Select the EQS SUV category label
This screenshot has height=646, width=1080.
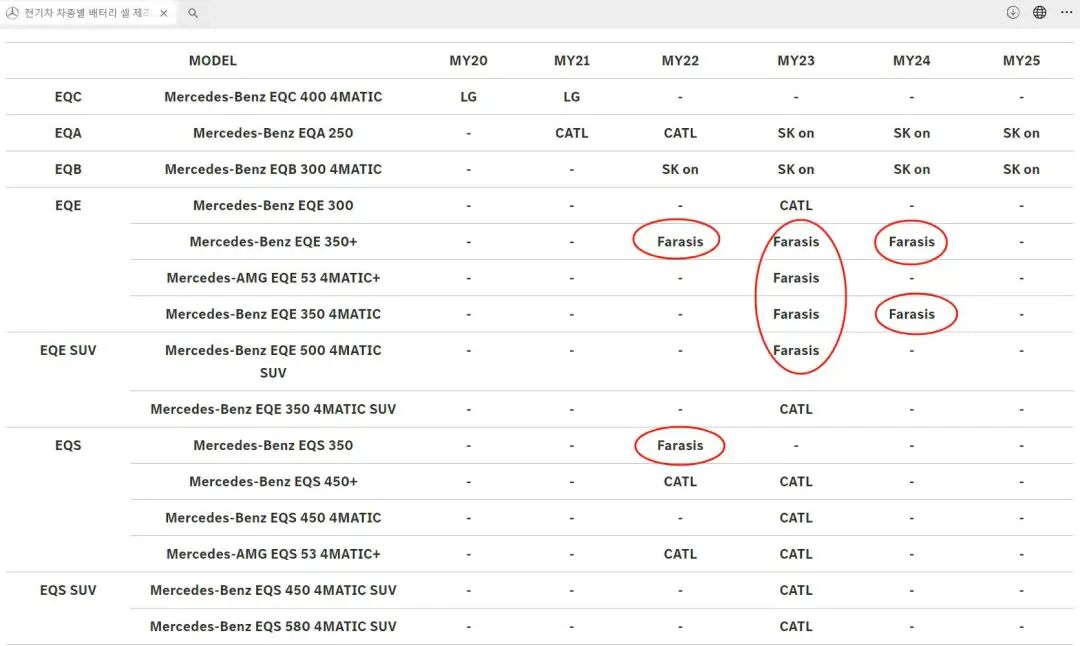click(x=68, y=590)
